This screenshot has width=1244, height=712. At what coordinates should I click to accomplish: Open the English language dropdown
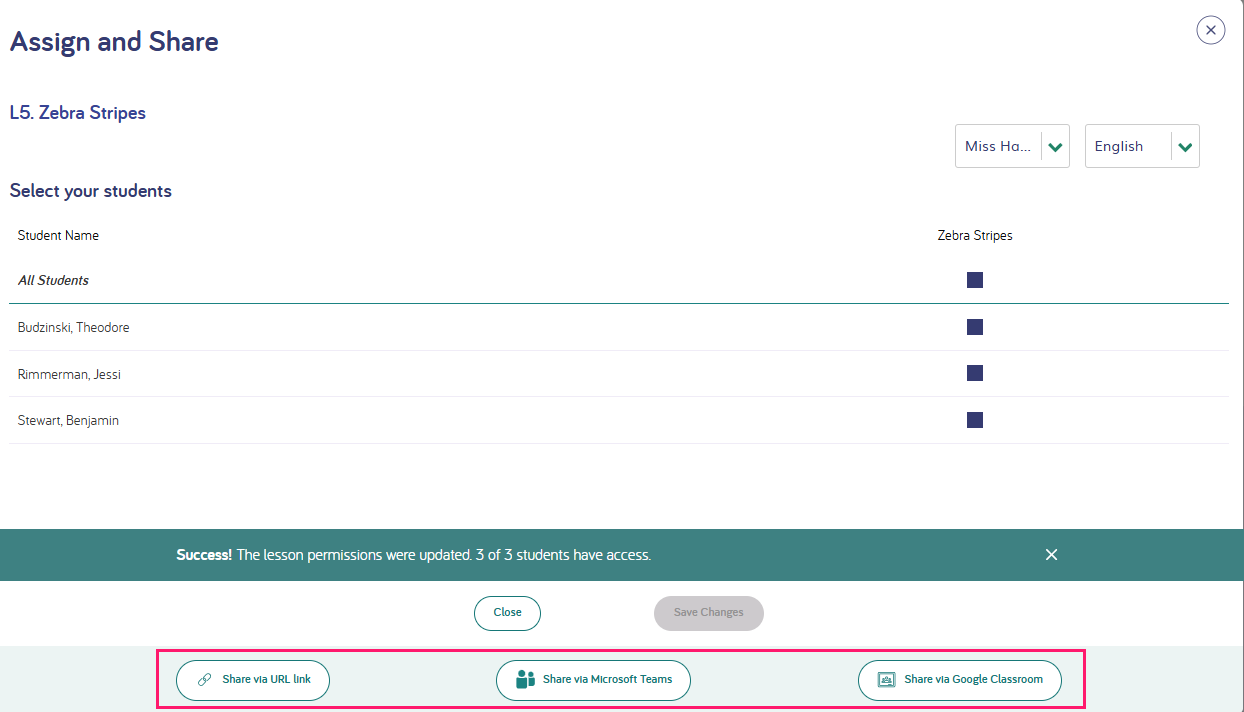click(x=1142, y=146)
